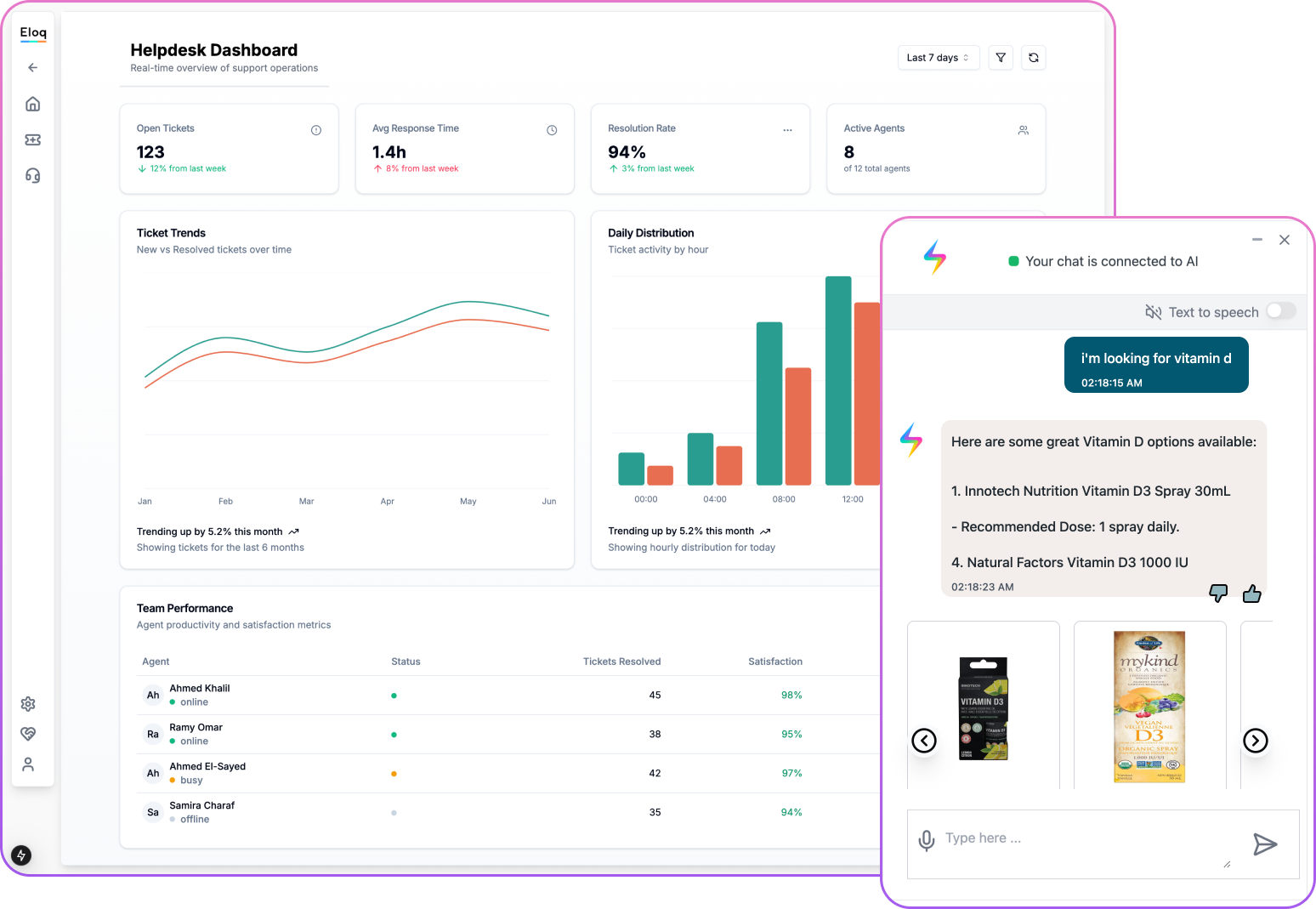Click the 42 tickets resolved value

(x=655, y=773)
